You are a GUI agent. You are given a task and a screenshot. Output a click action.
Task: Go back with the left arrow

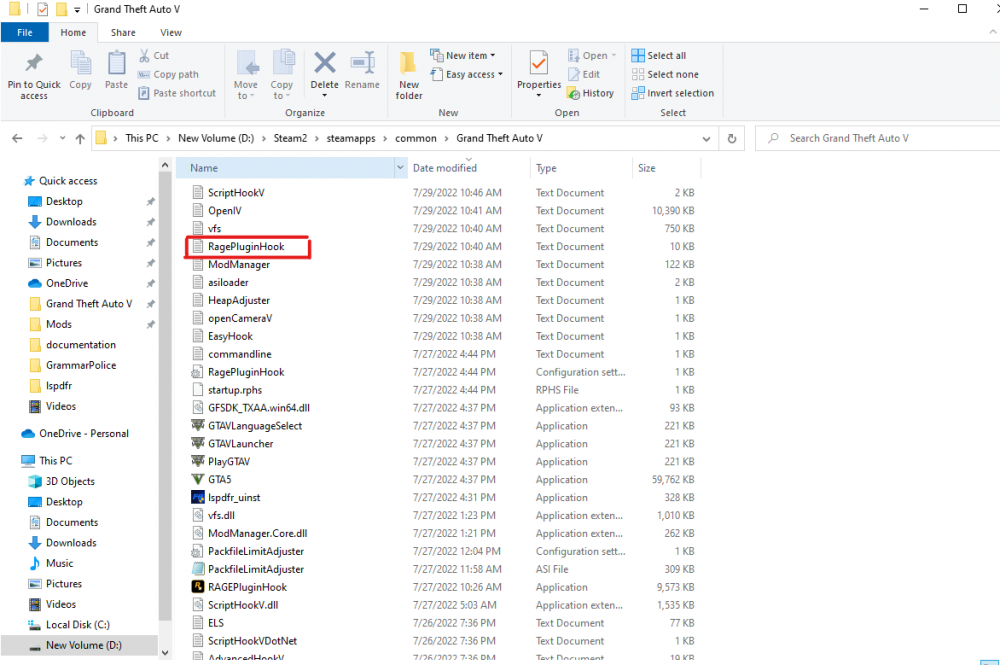pyautogui.click(x=17, y=138)
